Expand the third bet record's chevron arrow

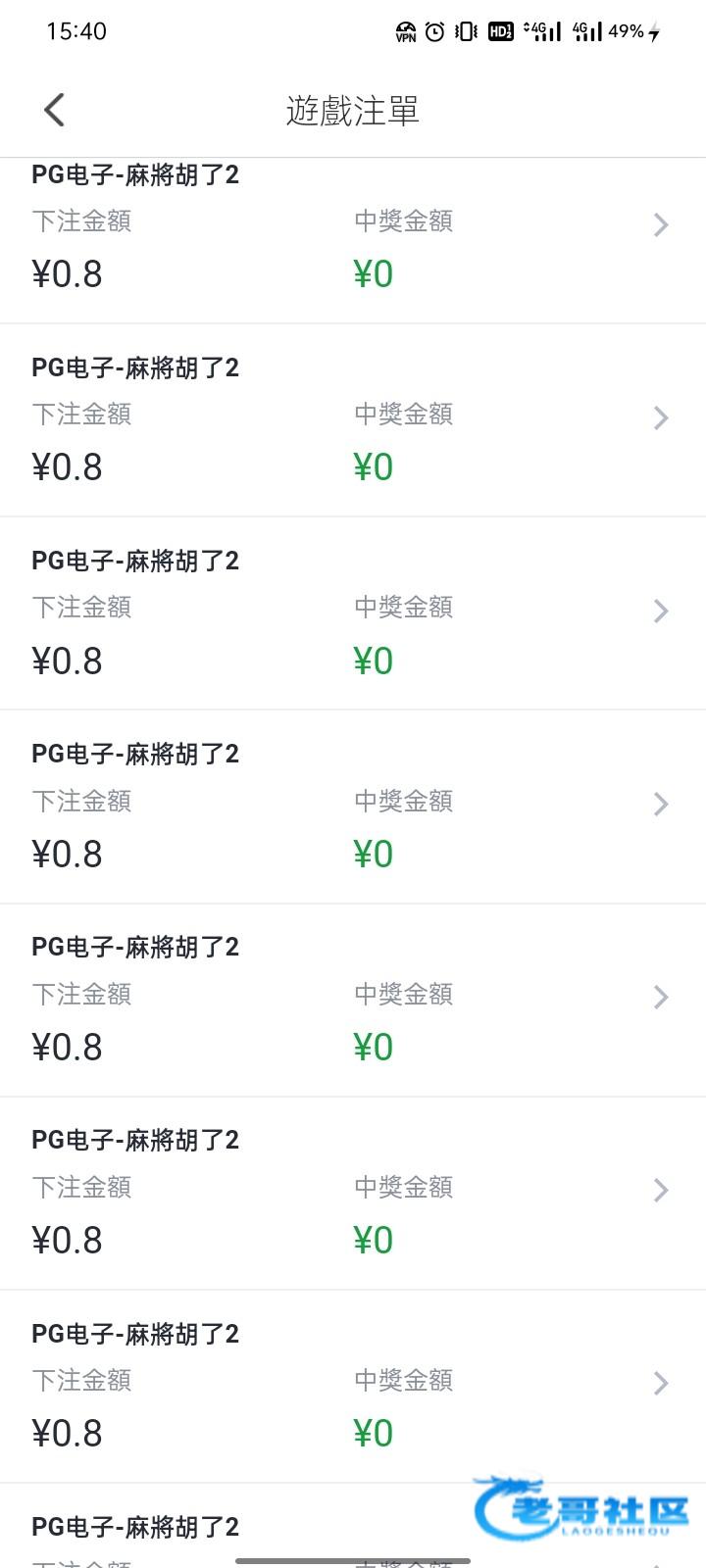tap(661, 612)
